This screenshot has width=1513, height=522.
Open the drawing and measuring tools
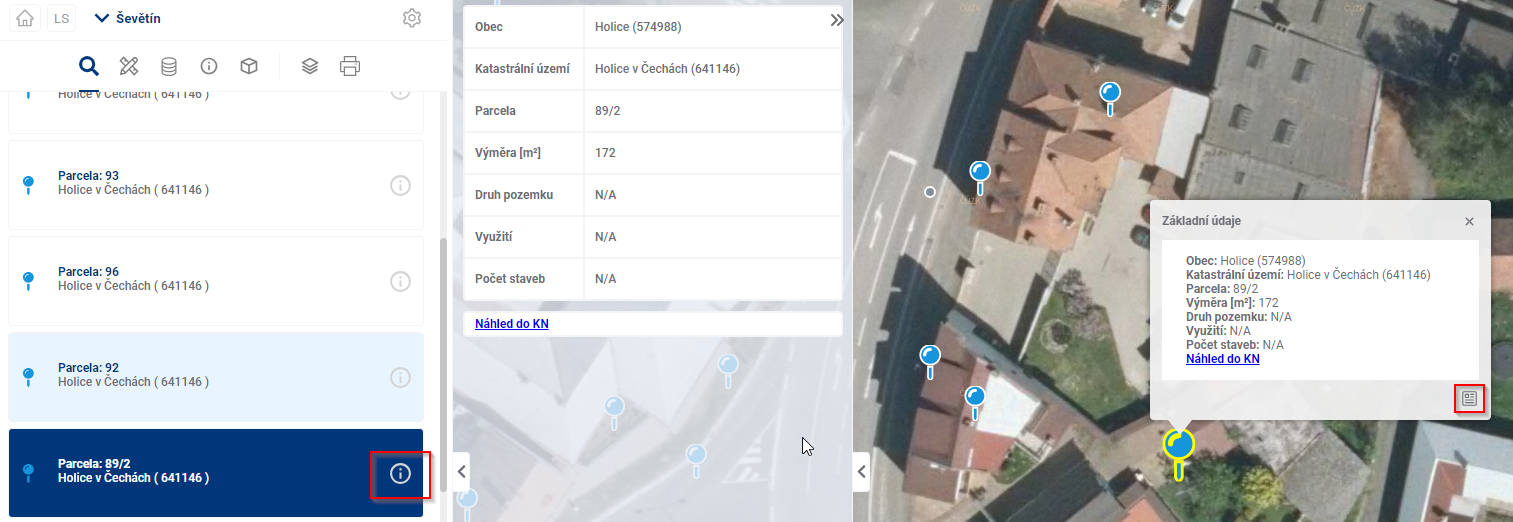129,67
